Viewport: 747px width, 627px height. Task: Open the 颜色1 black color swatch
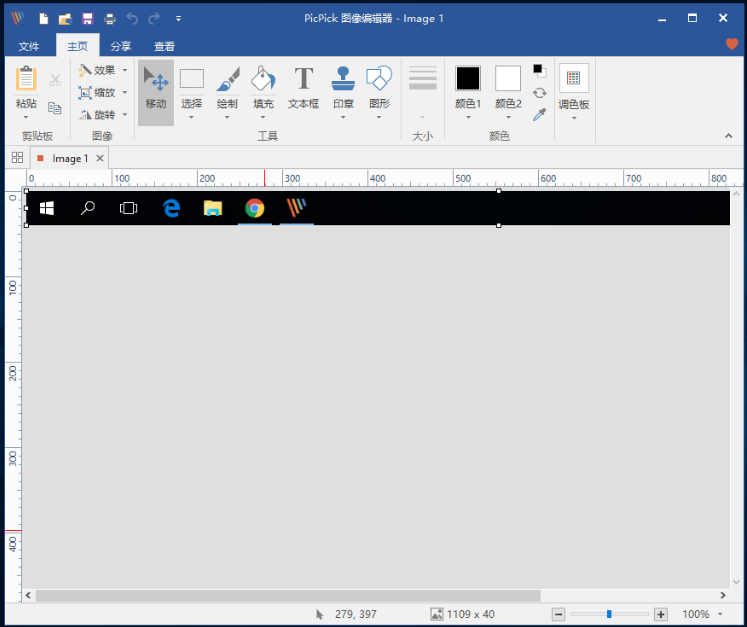[x=468, y=78]
